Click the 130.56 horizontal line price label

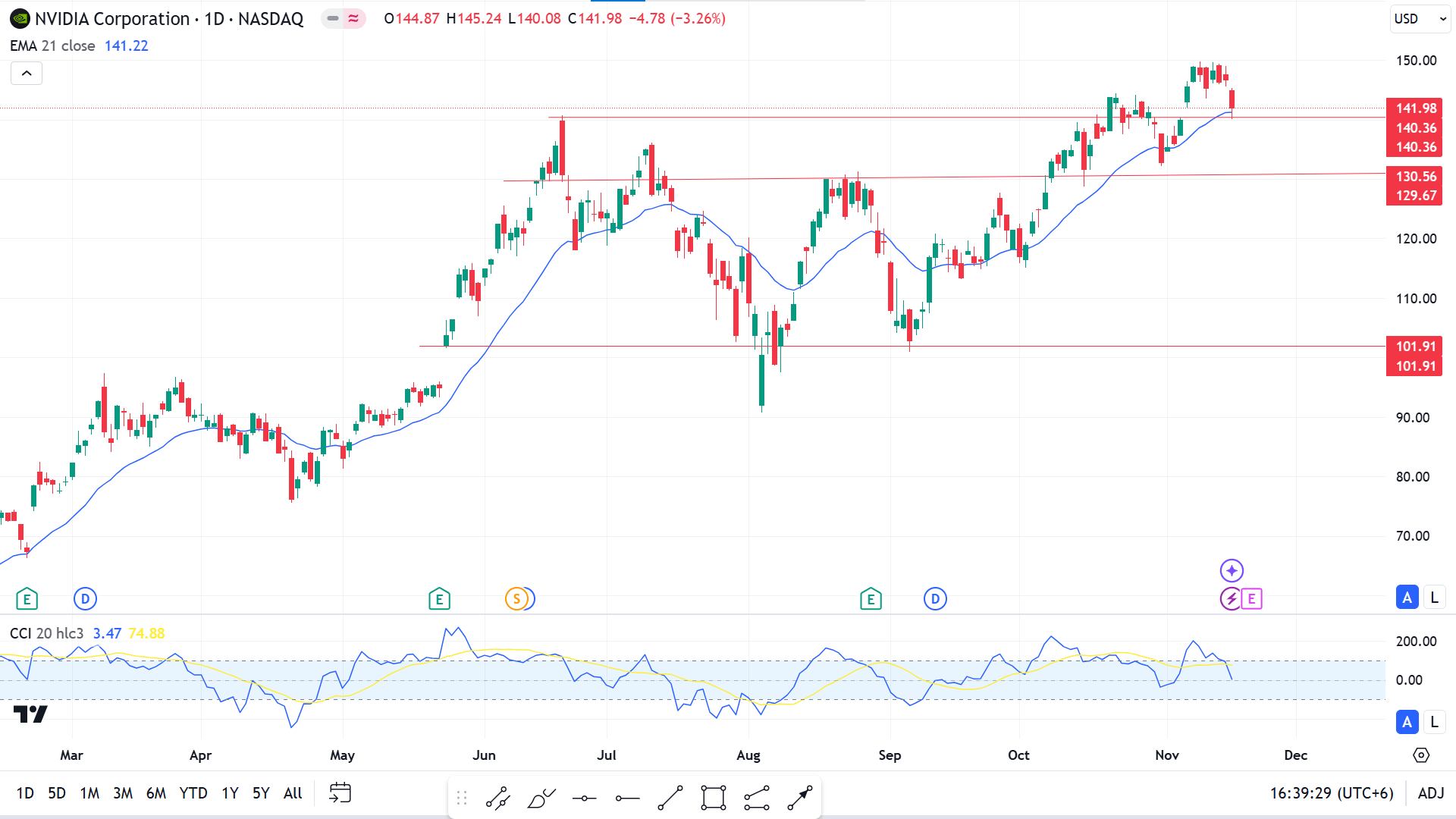1415,177
